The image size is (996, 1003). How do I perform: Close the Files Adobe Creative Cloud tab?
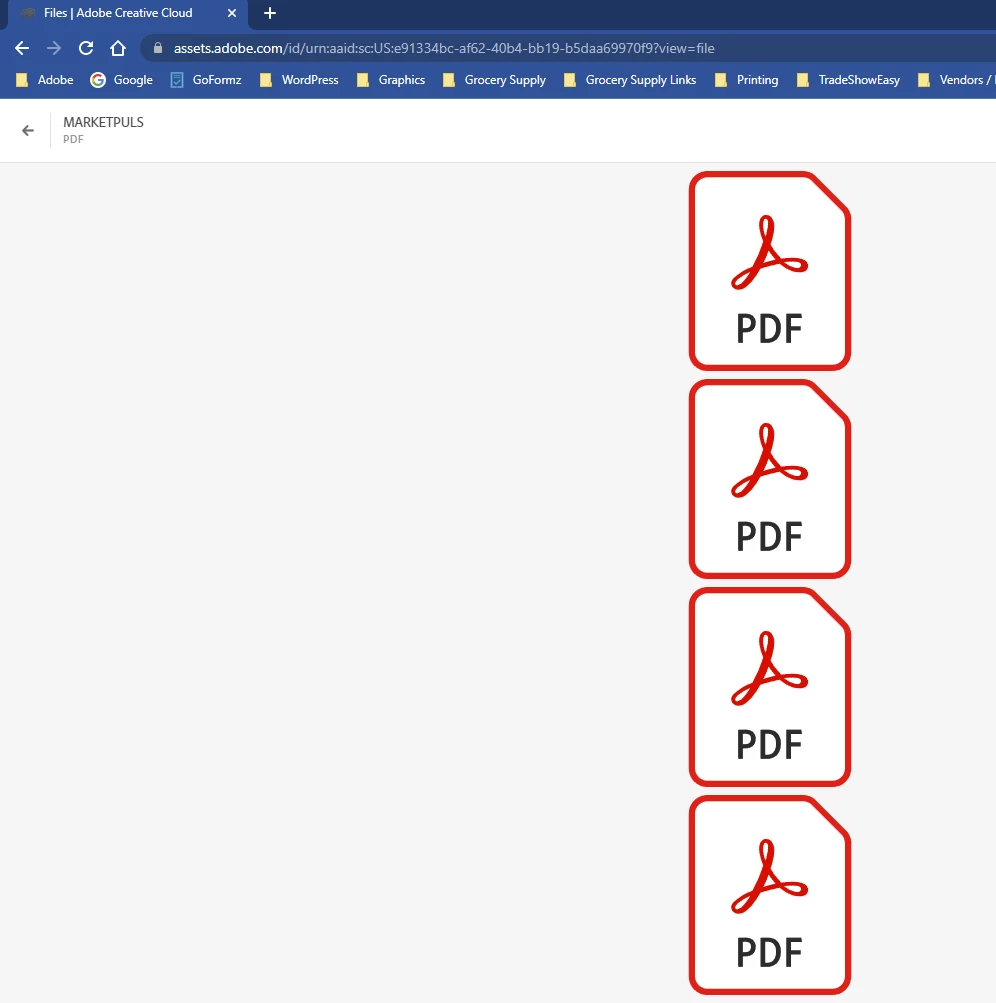click(232, 13)
